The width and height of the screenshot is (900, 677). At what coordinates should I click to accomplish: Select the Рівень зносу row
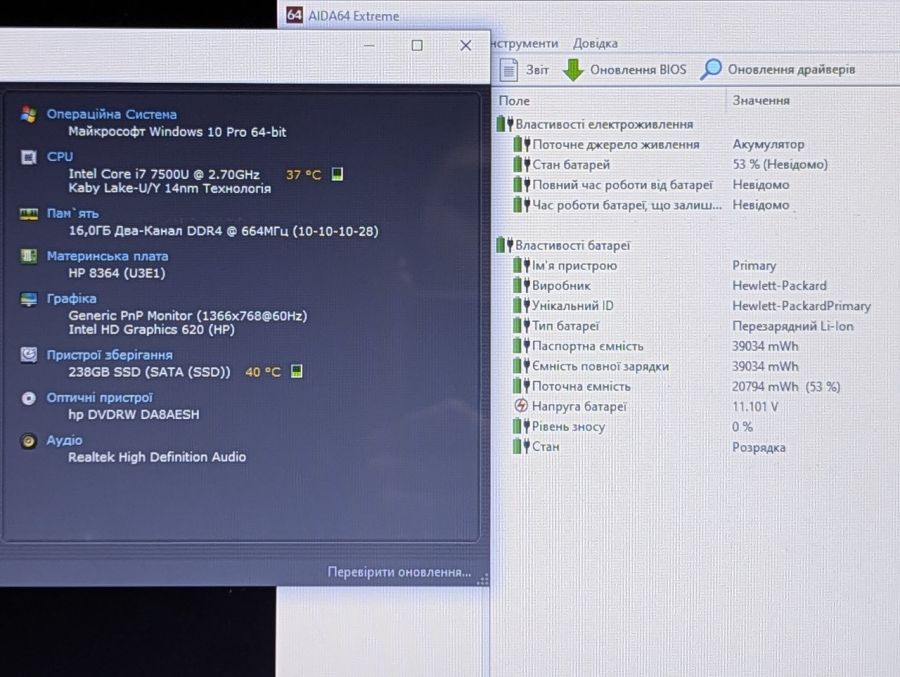(633, 427)
